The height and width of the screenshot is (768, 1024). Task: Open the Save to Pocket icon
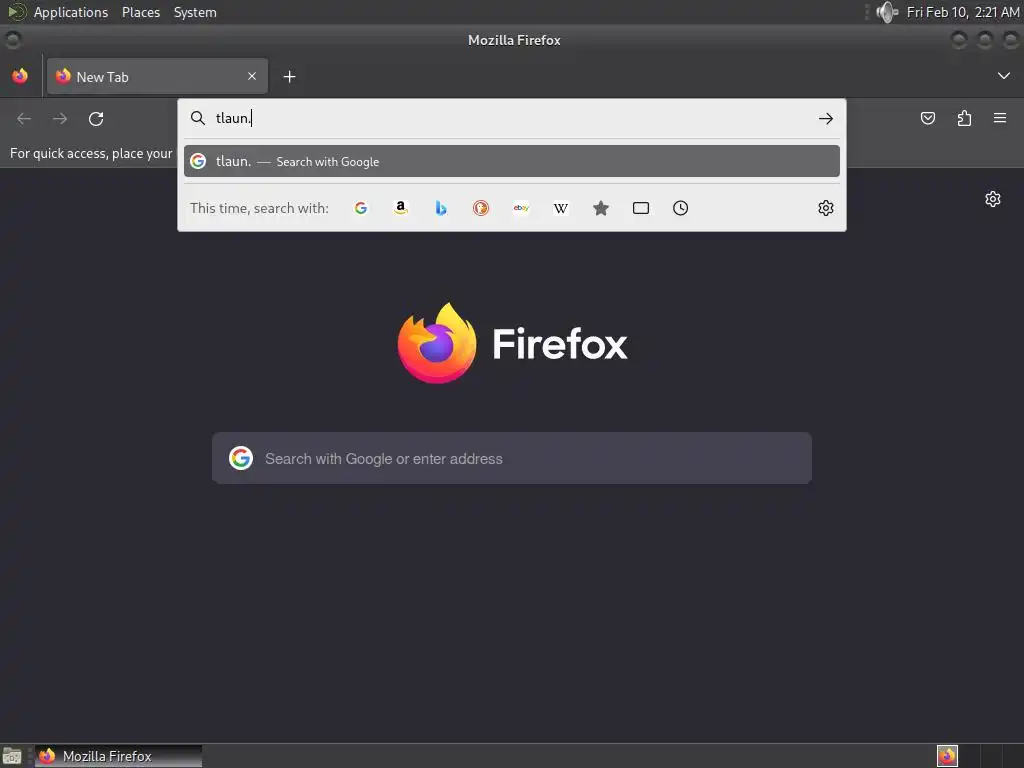coord(927,118)
